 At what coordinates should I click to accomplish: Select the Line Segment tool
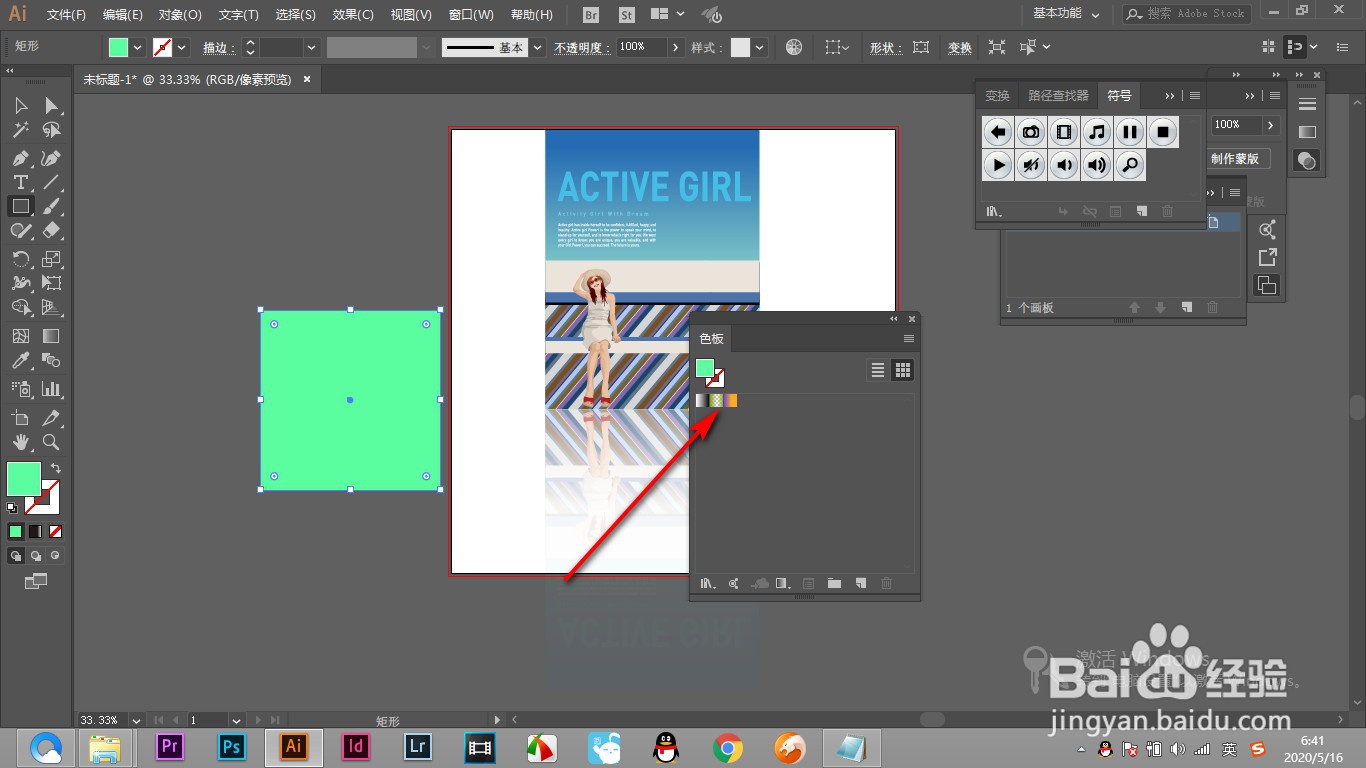(x=51, y=182)
